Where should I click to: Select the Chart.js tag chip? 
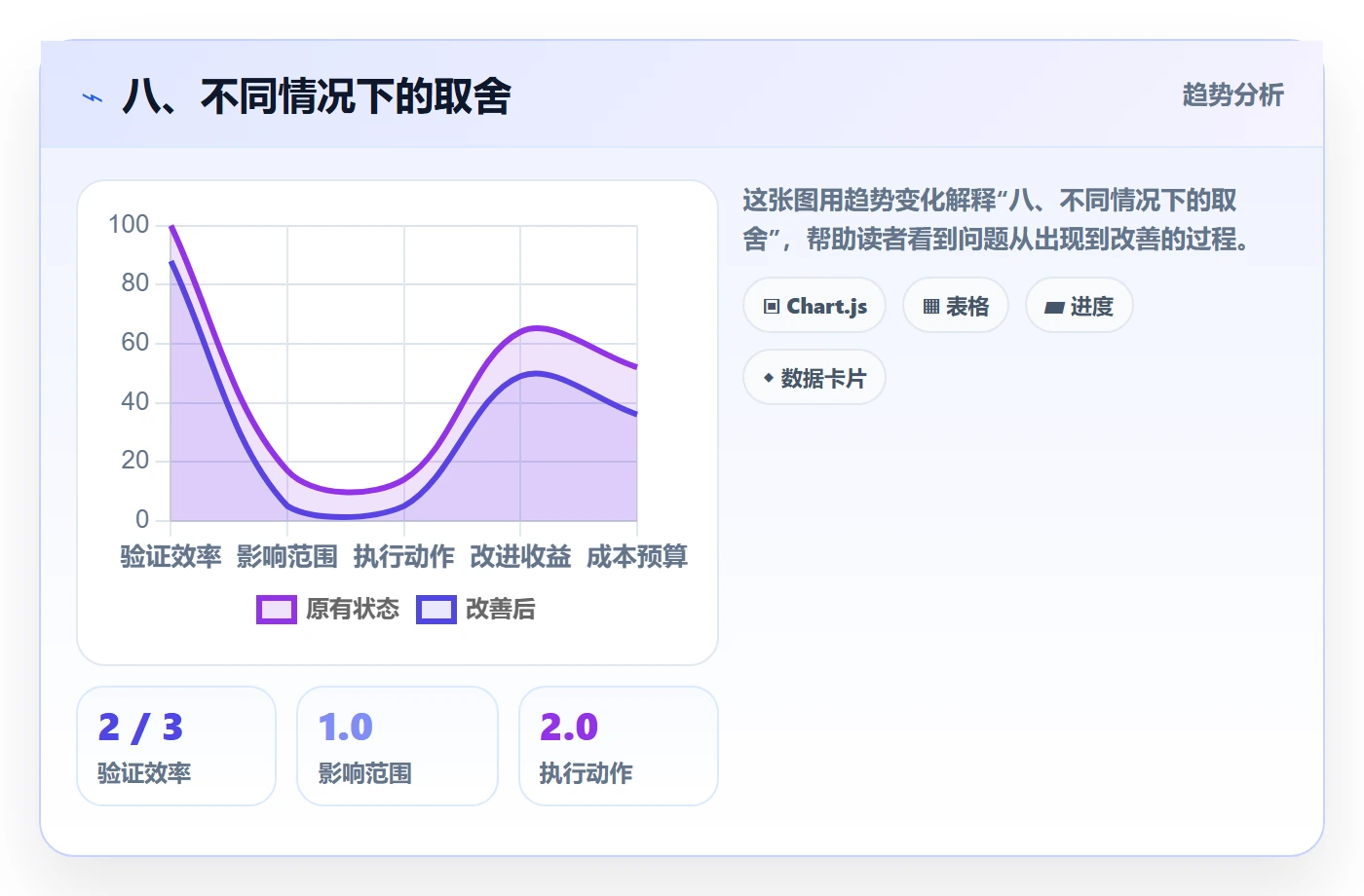click(815, 306)
